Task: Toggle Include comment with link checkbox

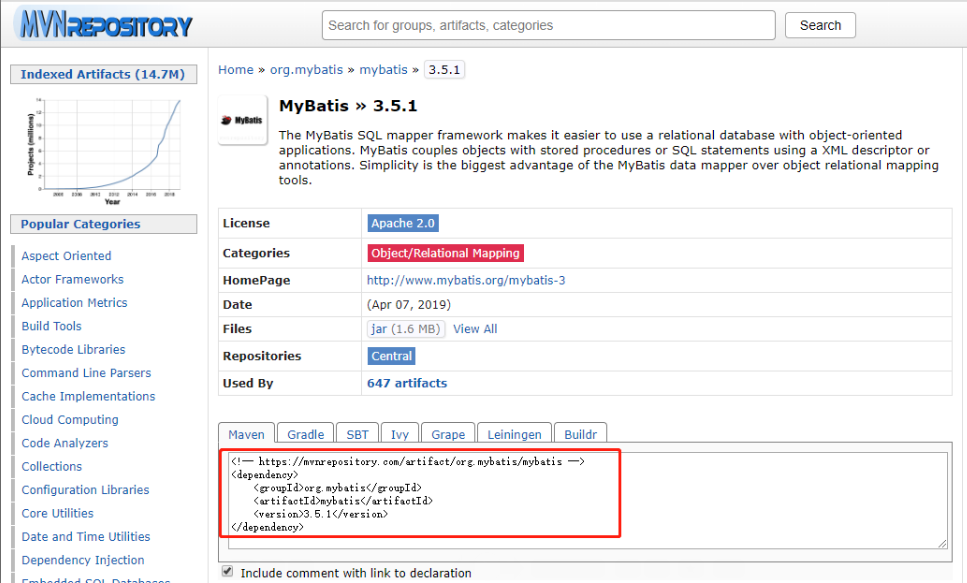Action: coord(228,571)
